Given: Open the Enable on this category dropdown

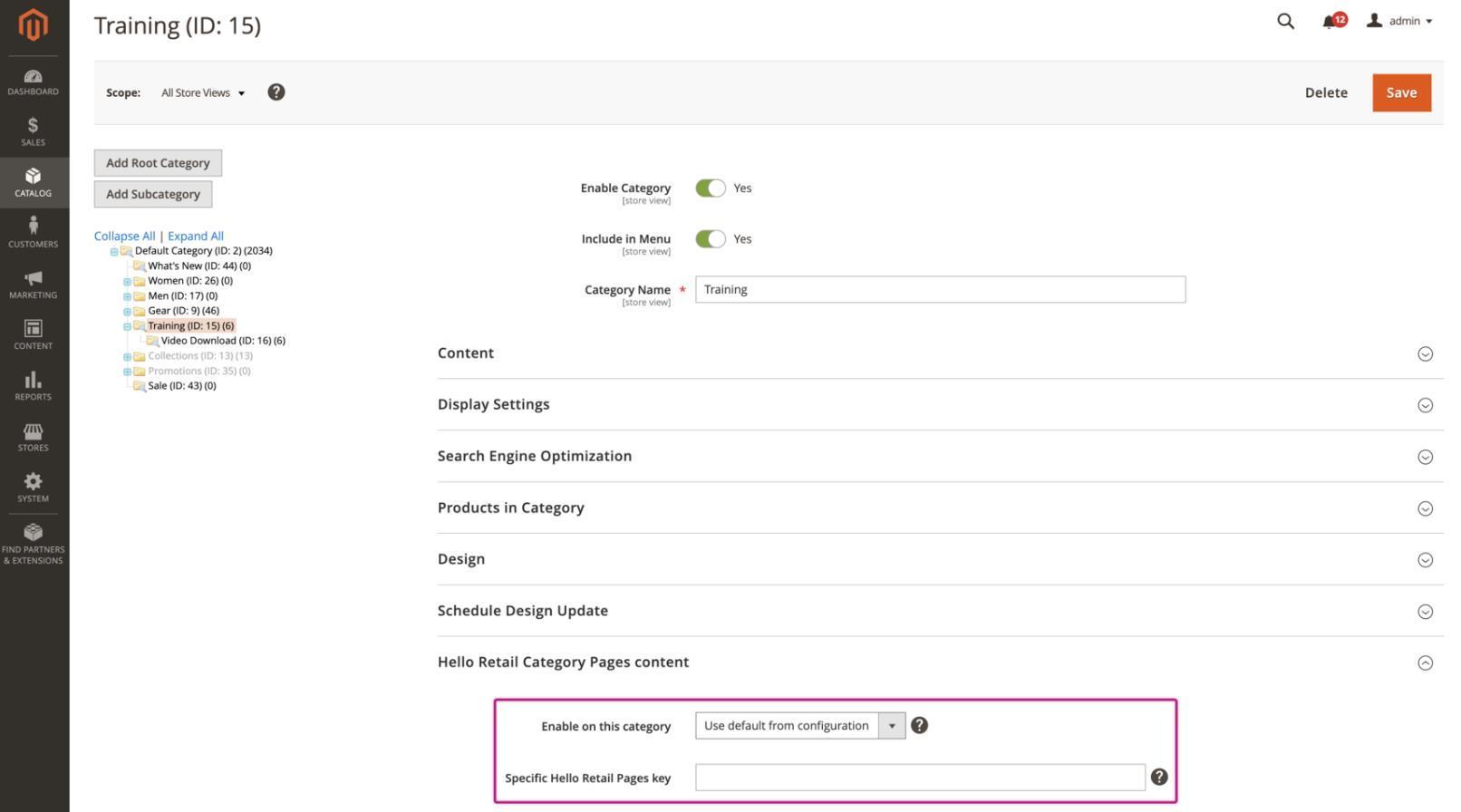Looking at the screenshot, I should pos(799,725).
